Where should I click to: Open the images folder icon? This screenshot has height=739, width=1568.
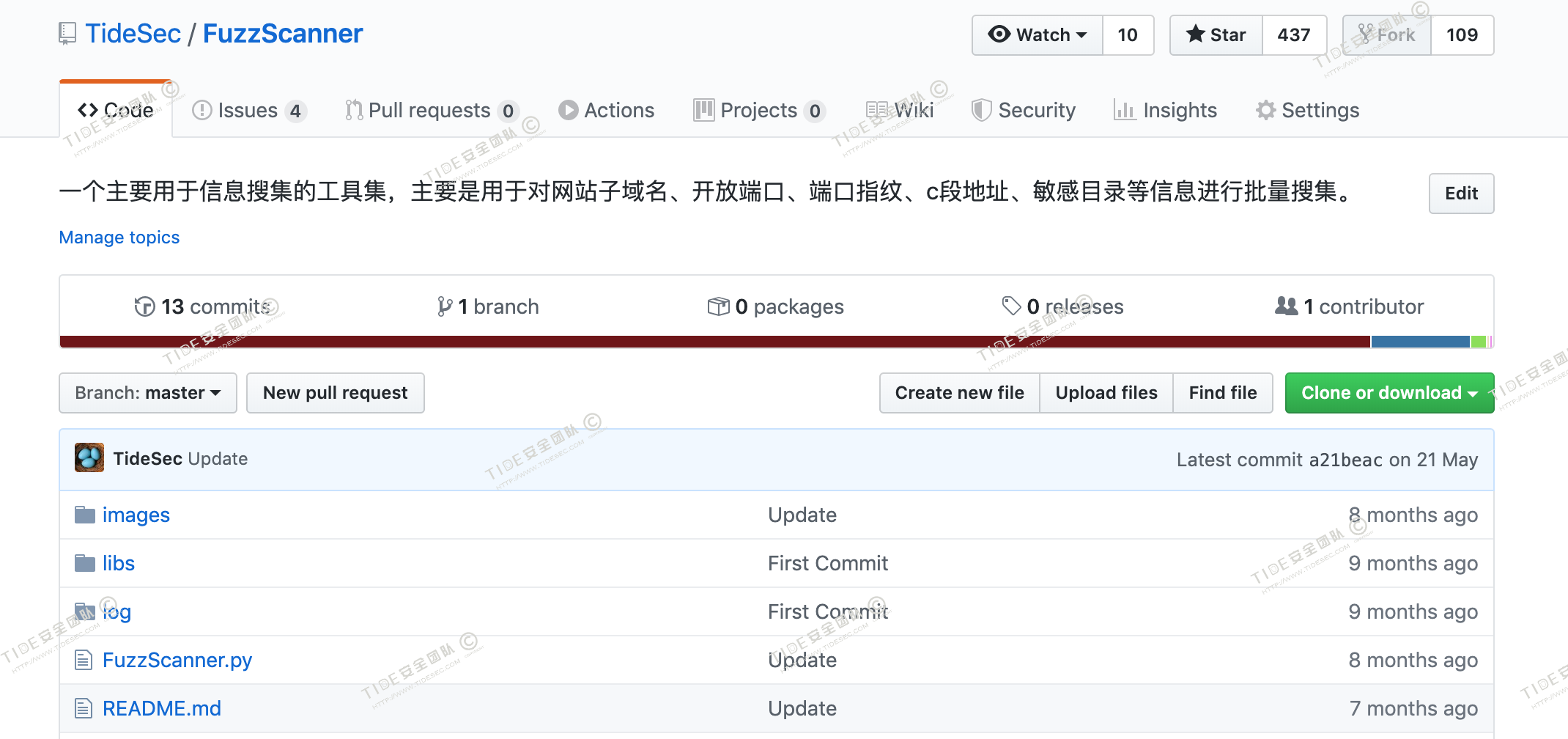click(85, 515)
